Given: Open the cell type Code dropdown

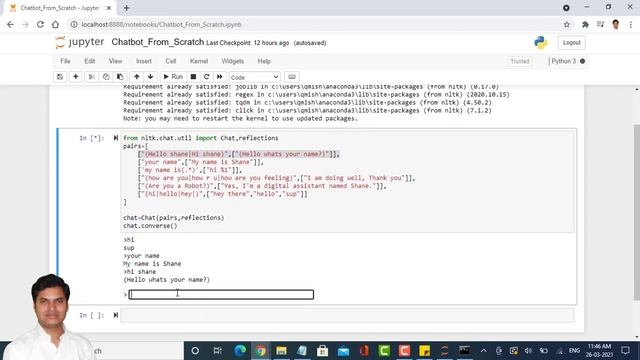Looking at the screenshot, I should tap(255, 77).
